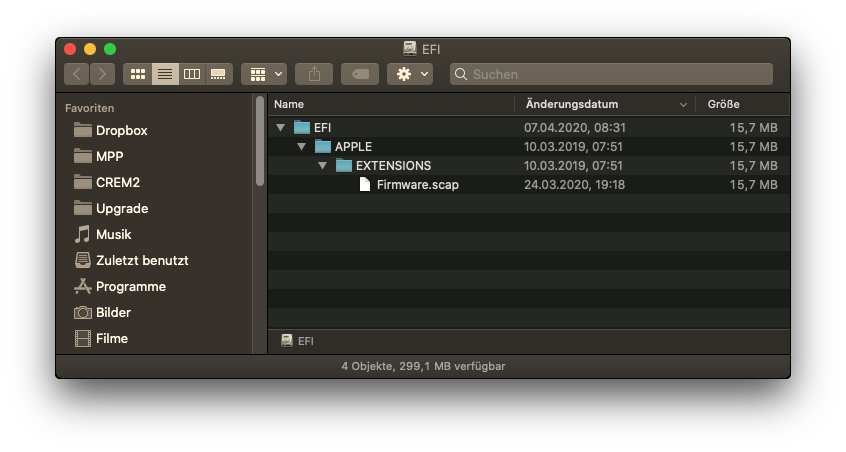Select the APPLE folder row
The height and width of the screenshot is (452, 846).
click(x=529, y=147)
